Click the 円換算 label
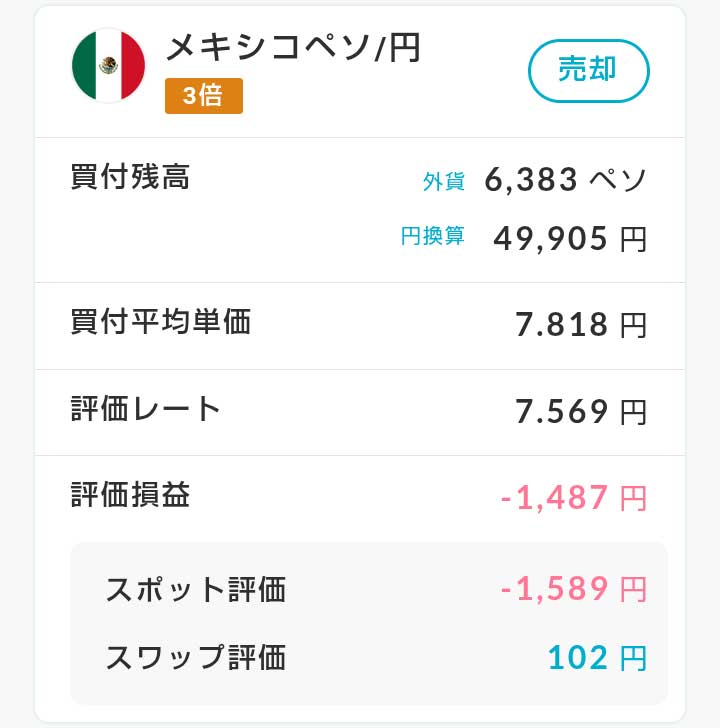 (x=432, y=236)
